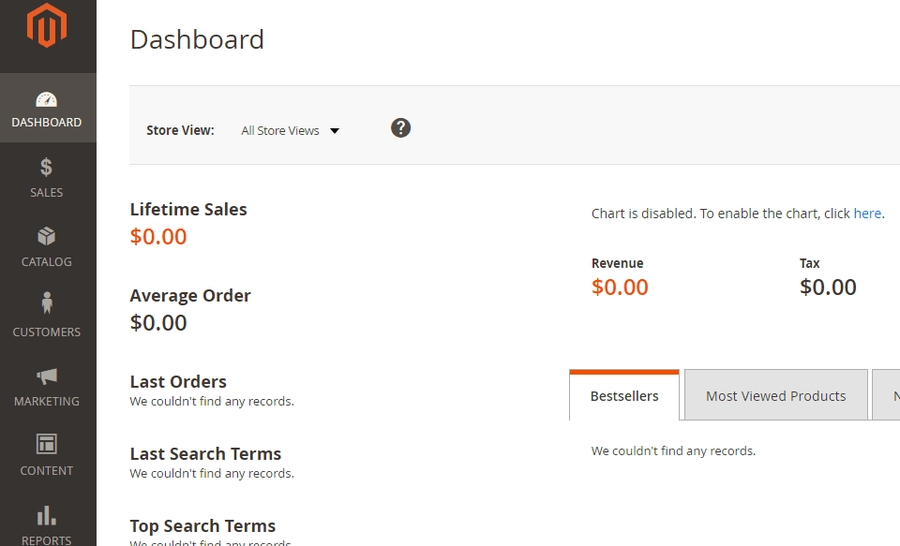
Task: Open the Reports bar chart icon
Action: pyautogui.click(x=46, y=515)
